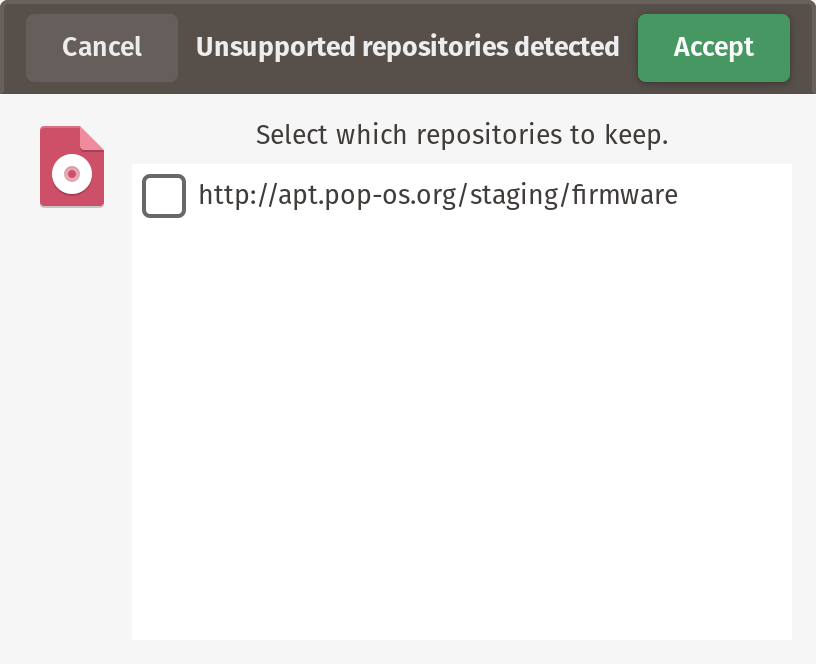
Task: Select the folded-corner page icon with the disc
Action: click(x=71, y=166)
